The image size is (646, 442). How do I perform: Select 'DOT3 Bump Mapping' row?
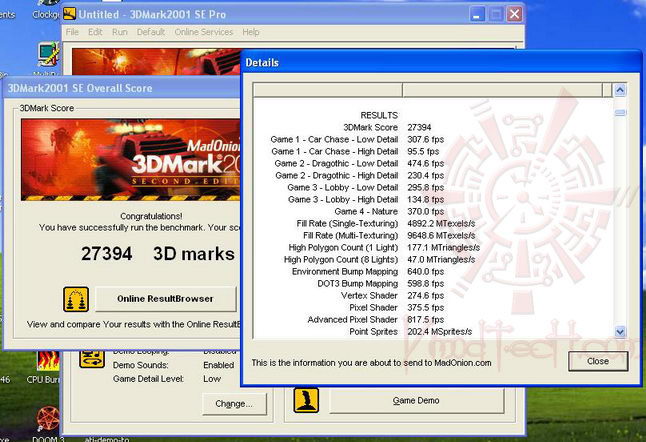coord(433,283)
